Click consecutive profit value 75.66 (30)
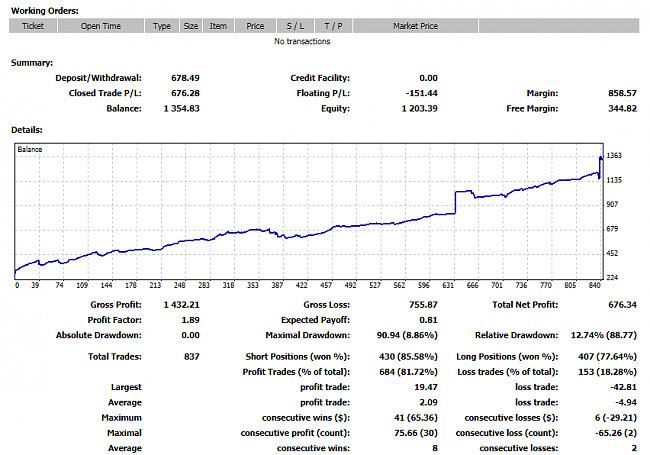Screen dimensions: 650x455 pyautogui.click(x=416, y=433)
